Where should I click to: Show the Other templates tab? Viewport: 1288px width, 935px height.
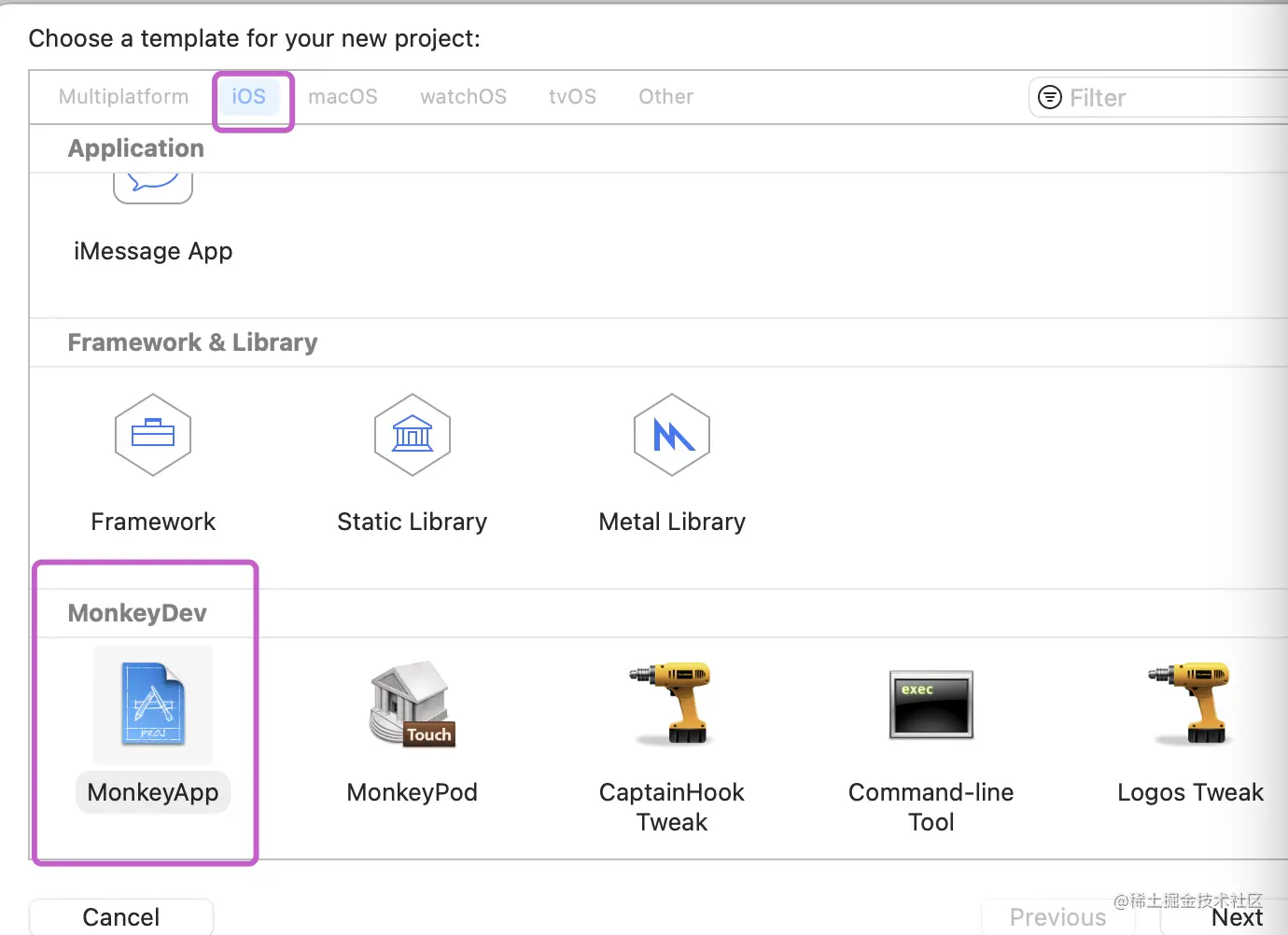point(666,97)
